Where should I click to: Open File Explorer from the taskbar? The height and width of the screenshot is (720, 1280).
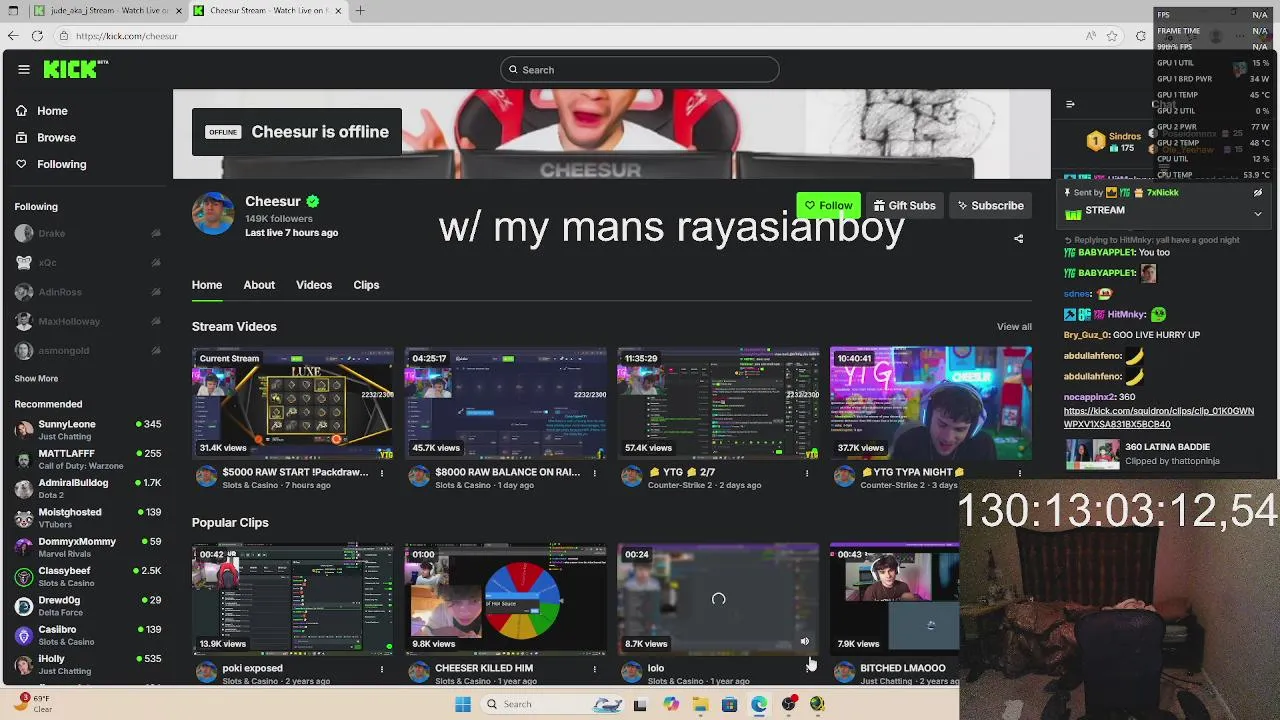(x=700, y=704)
